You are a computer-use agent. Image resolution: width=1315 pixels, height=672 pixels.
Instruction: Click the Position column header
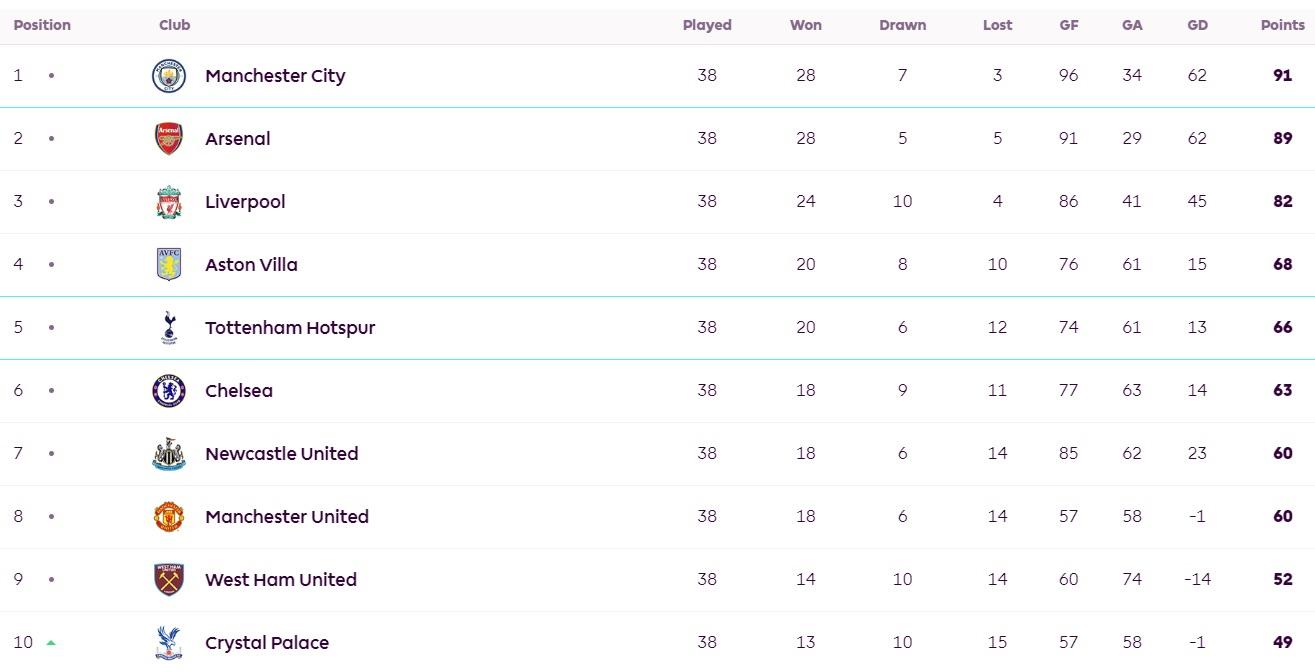42,25
